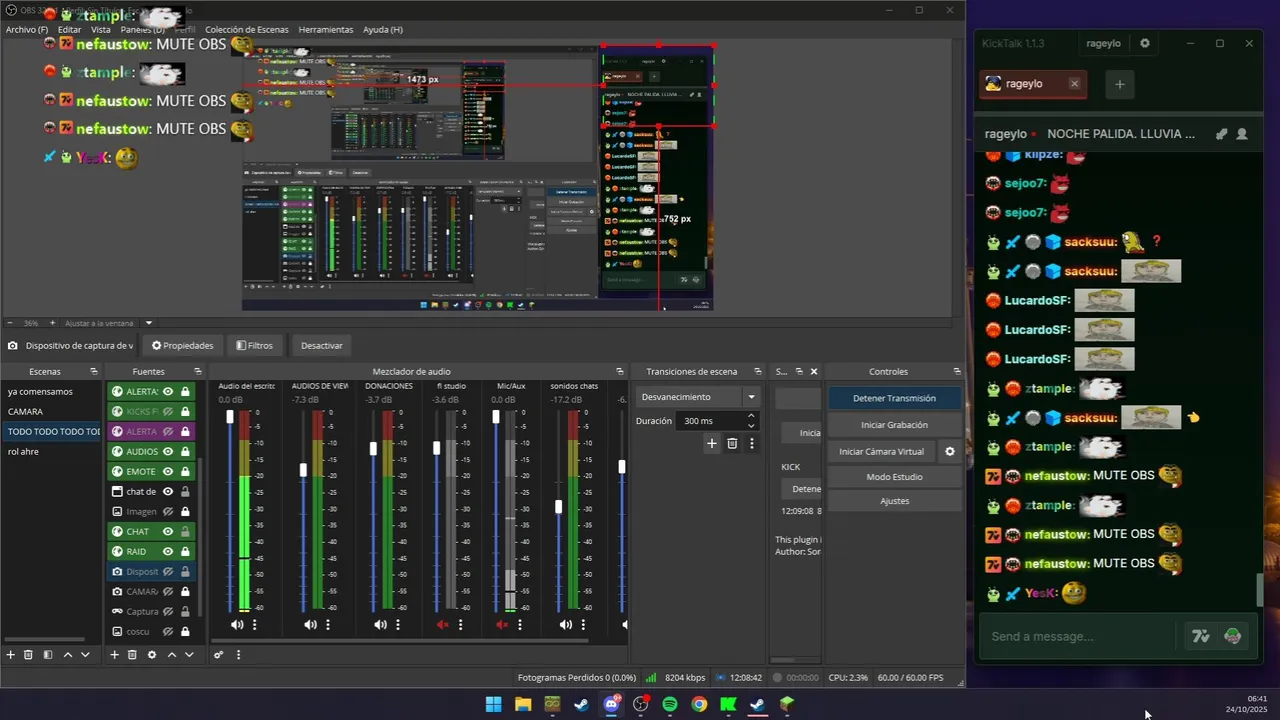Hide the AUDIOS source with its eye icon
Image resolution: width=1280 pixels, height=720 pixels.
click(x=168, y=452)
